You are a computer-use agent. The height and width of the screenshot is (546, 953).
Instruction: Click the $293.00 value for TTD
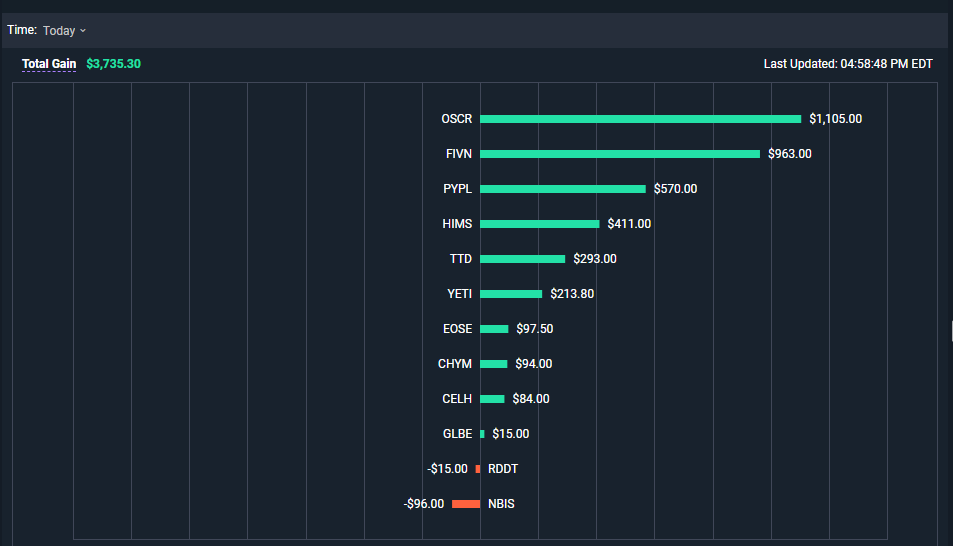[595, 258]
